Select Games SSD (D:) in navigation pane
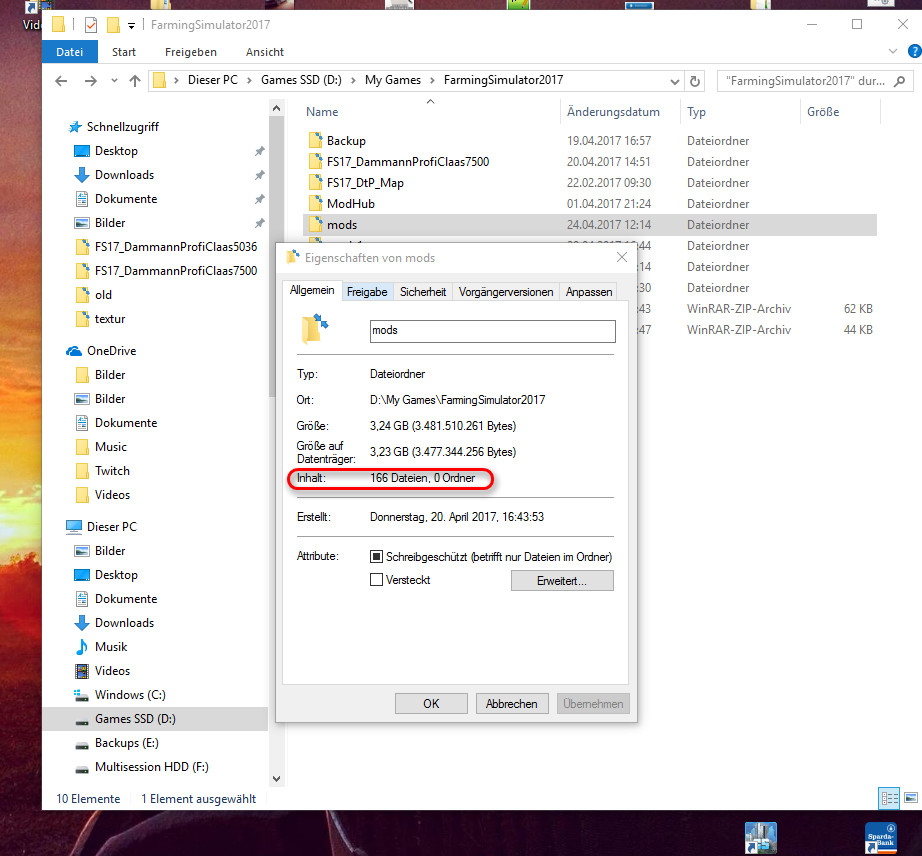Screen dimensions: 922x856 (135, 719)
